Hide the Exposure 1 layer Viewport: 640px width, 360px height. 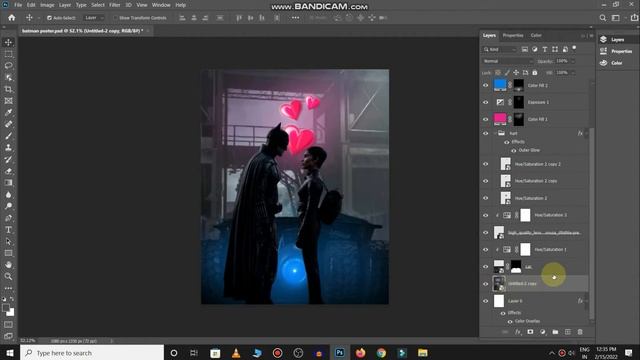[x=485, y=102]
